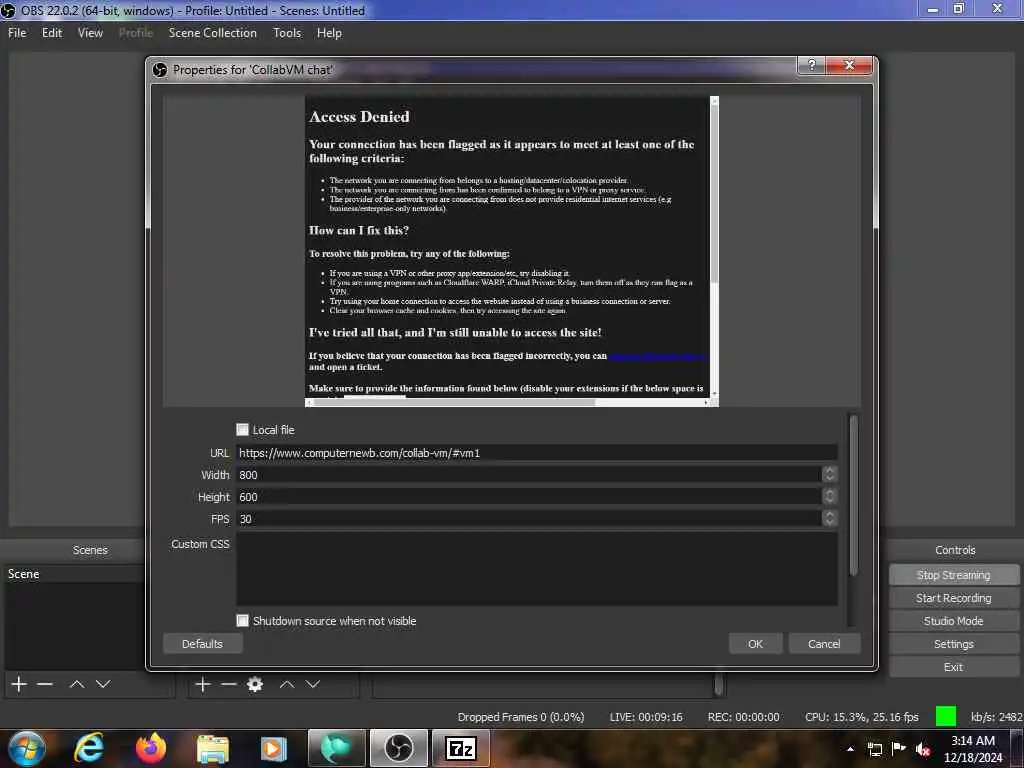This screenshot has height=768, width=1024.
Task: Cancel the Properties dialog
Action: click(824, 644)
